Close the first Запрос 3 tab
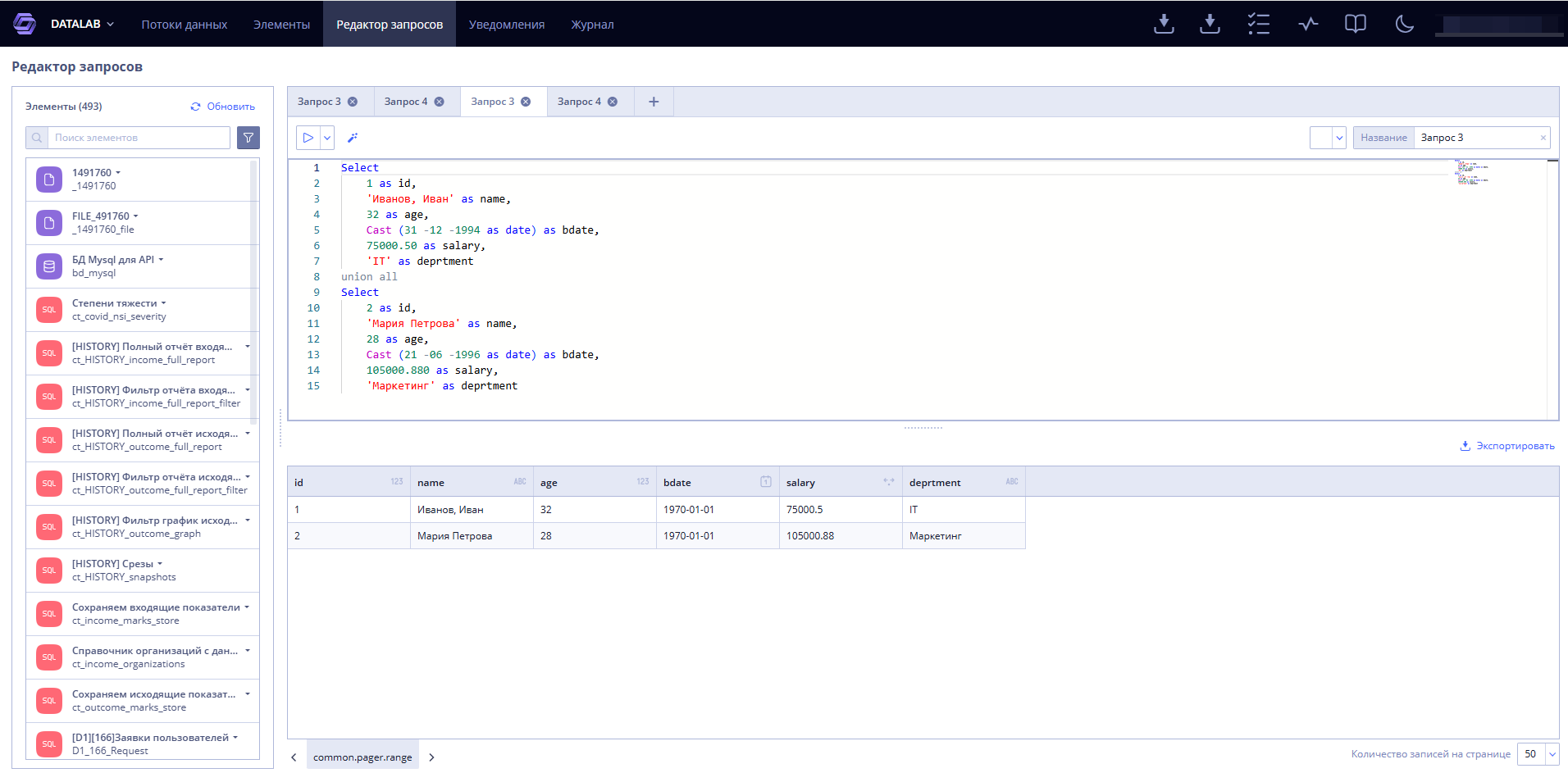The image size is (1568, 782). click(353, 102)
